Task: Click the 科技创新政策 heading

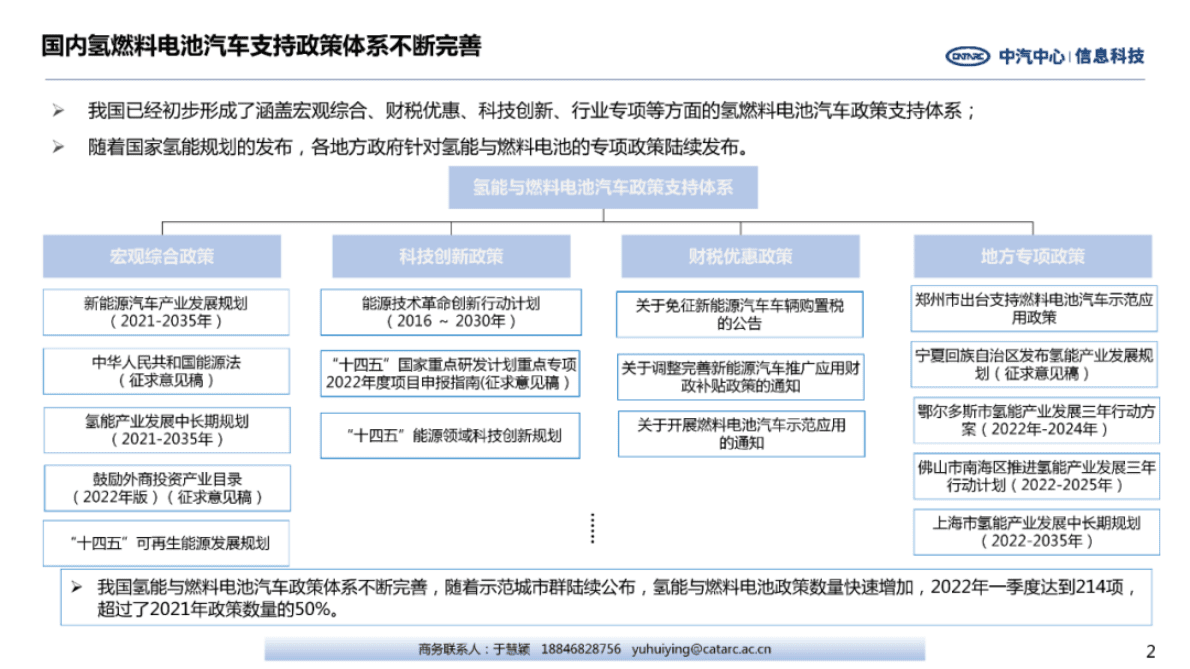Action: 452,256
